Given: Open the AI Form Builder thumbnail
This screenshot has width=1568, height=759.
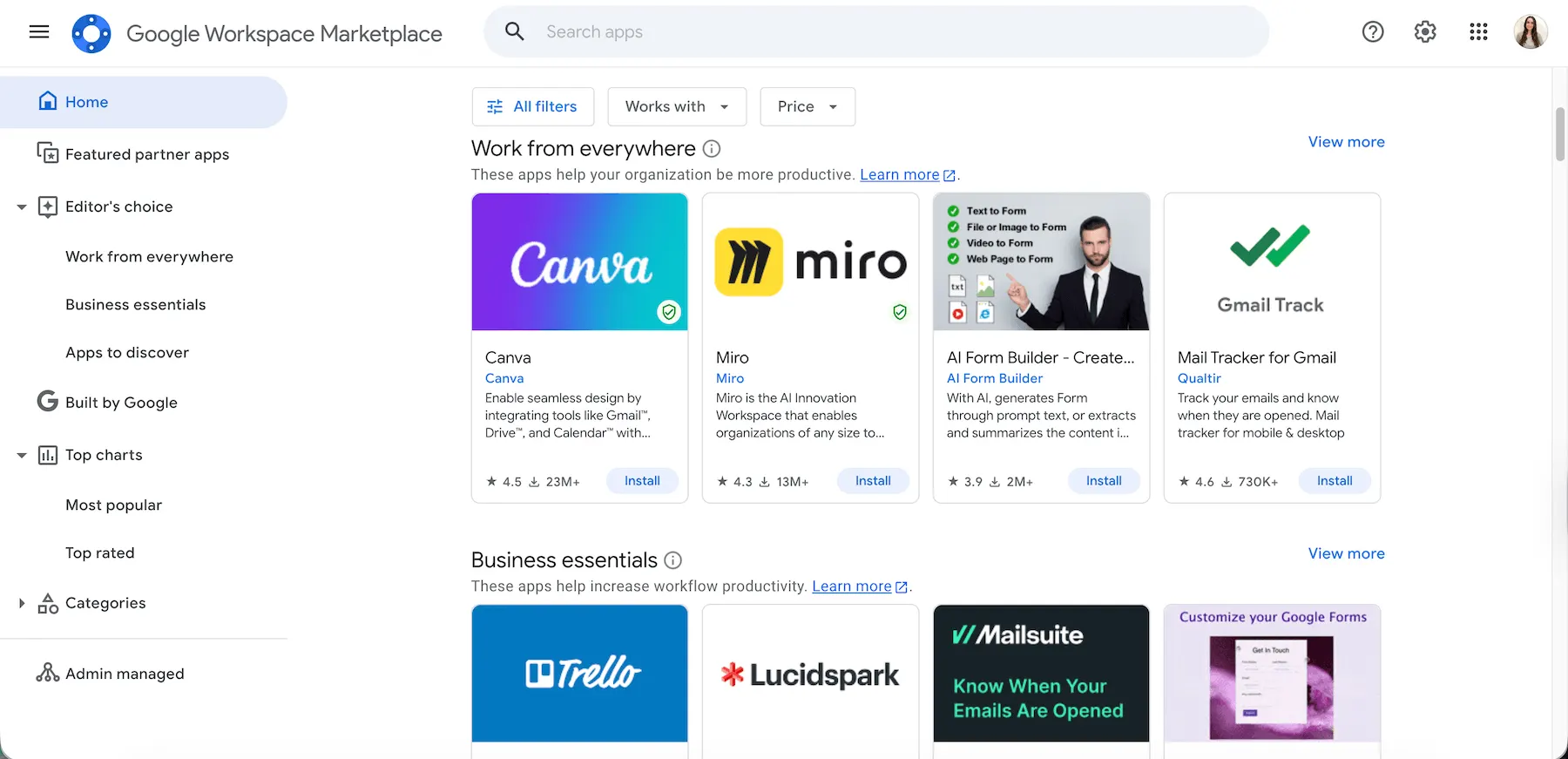Looking at the screenshot, I should (1041, 261).
